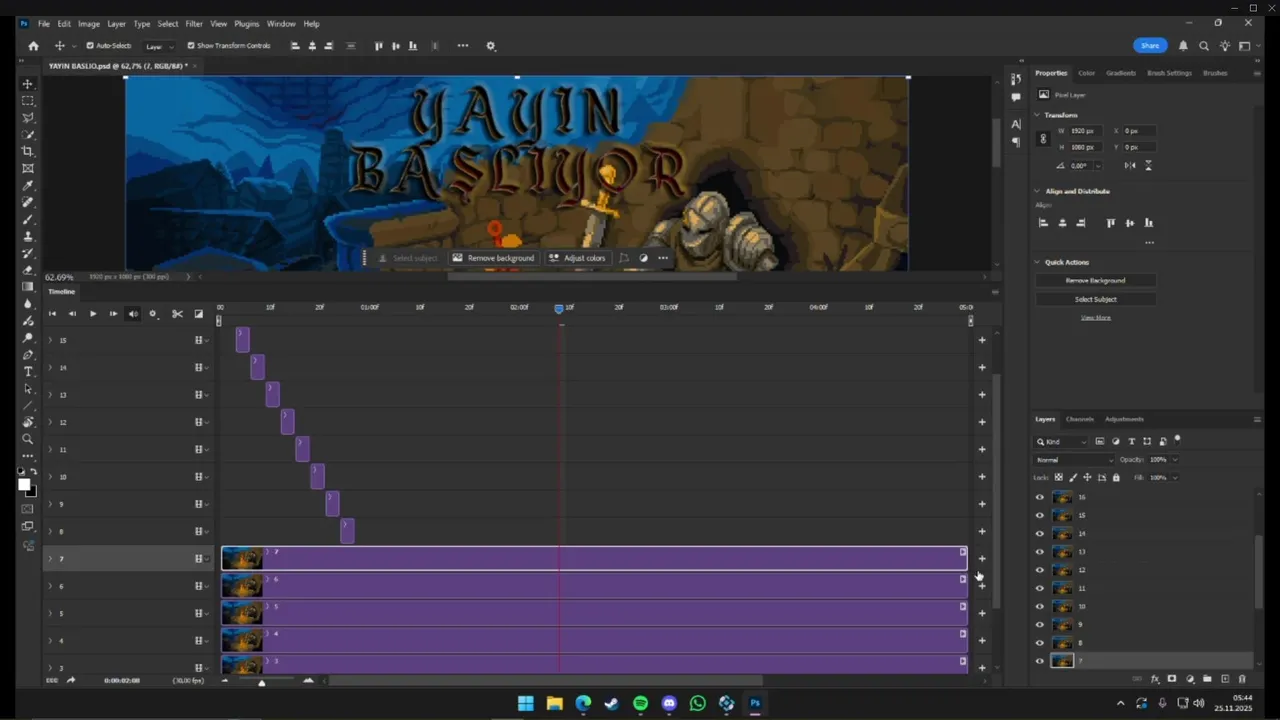Select the Eraser tool

(x=28, y=270)
